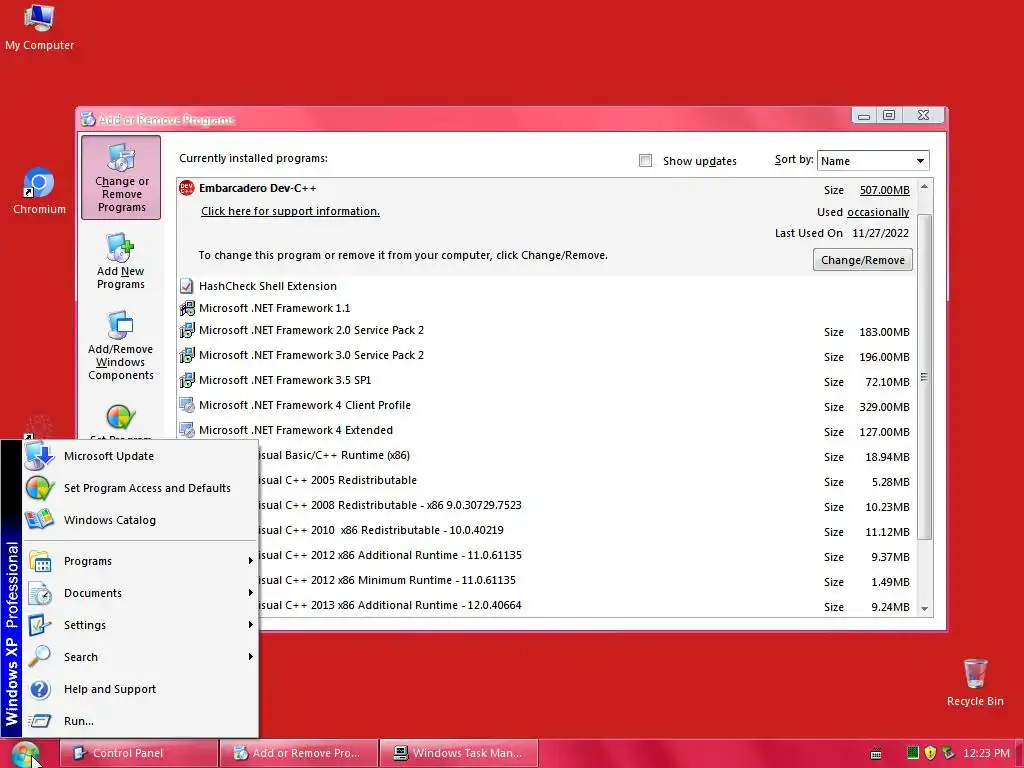Open Recycle Bin on desktop

click(975, 682)
